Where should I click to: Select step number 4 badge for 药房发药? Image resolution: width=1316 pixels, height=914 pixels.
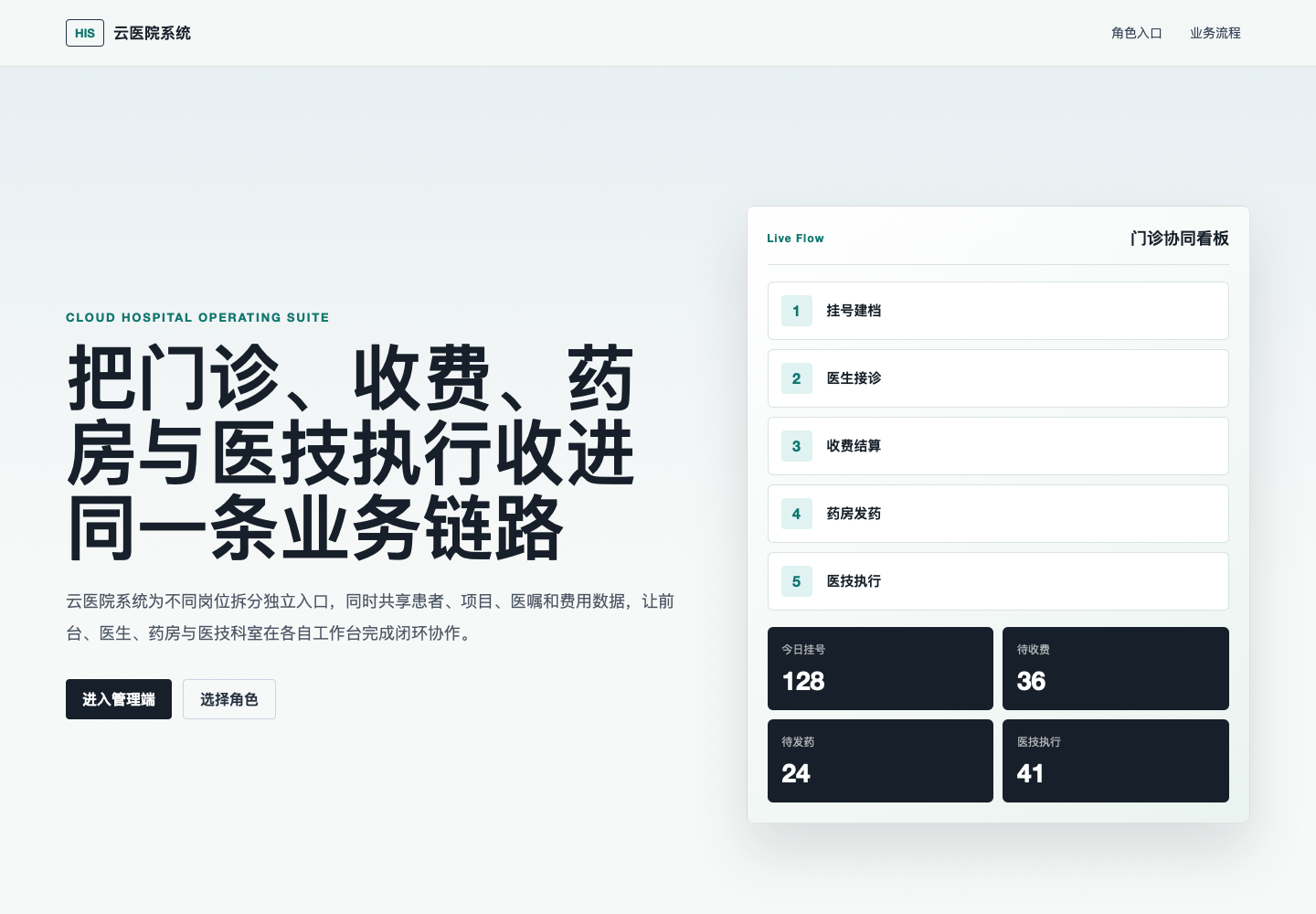(797, 514)
